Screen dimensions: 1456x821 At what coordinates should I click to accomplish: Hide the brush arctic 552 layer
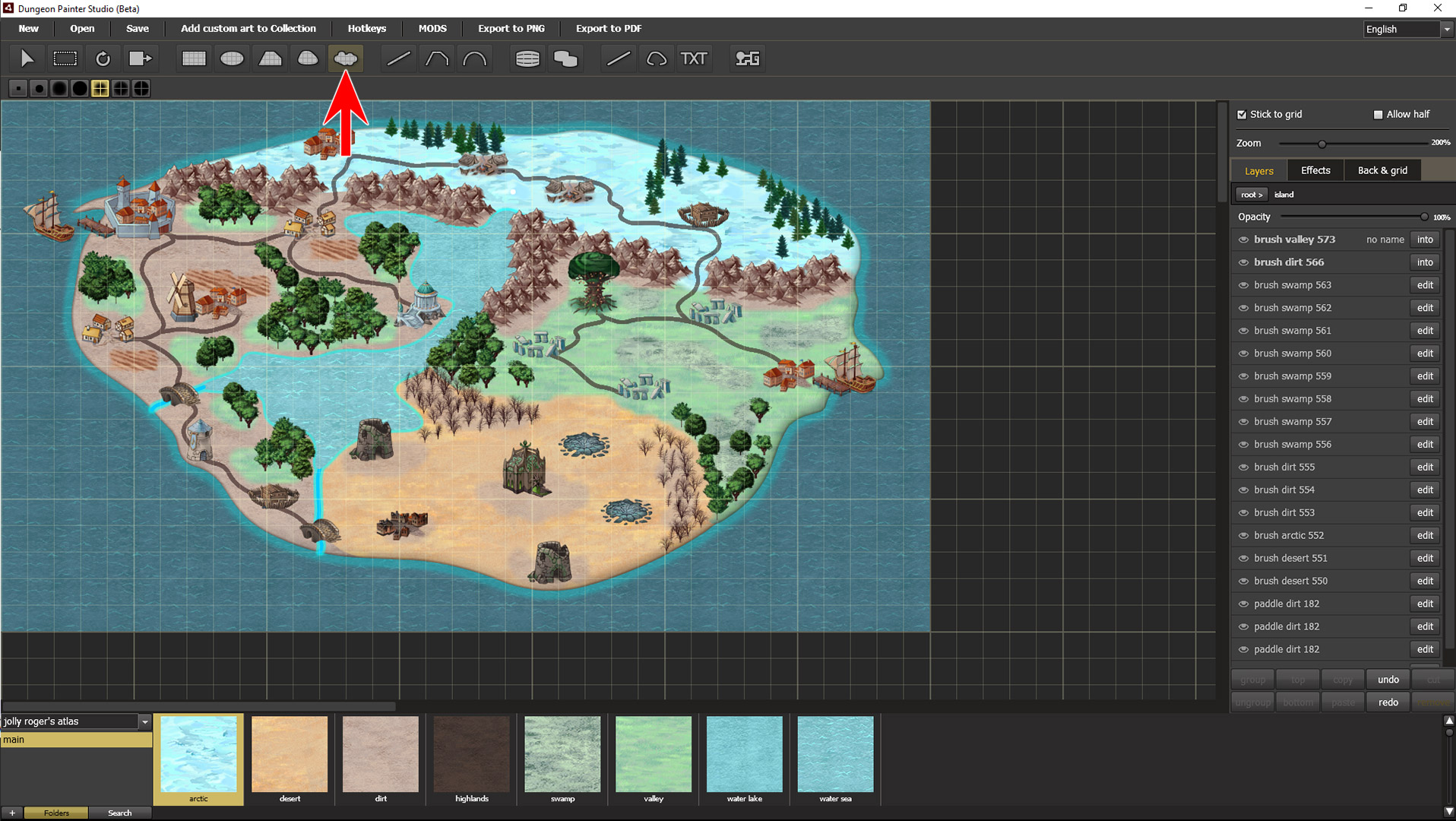1243,536
